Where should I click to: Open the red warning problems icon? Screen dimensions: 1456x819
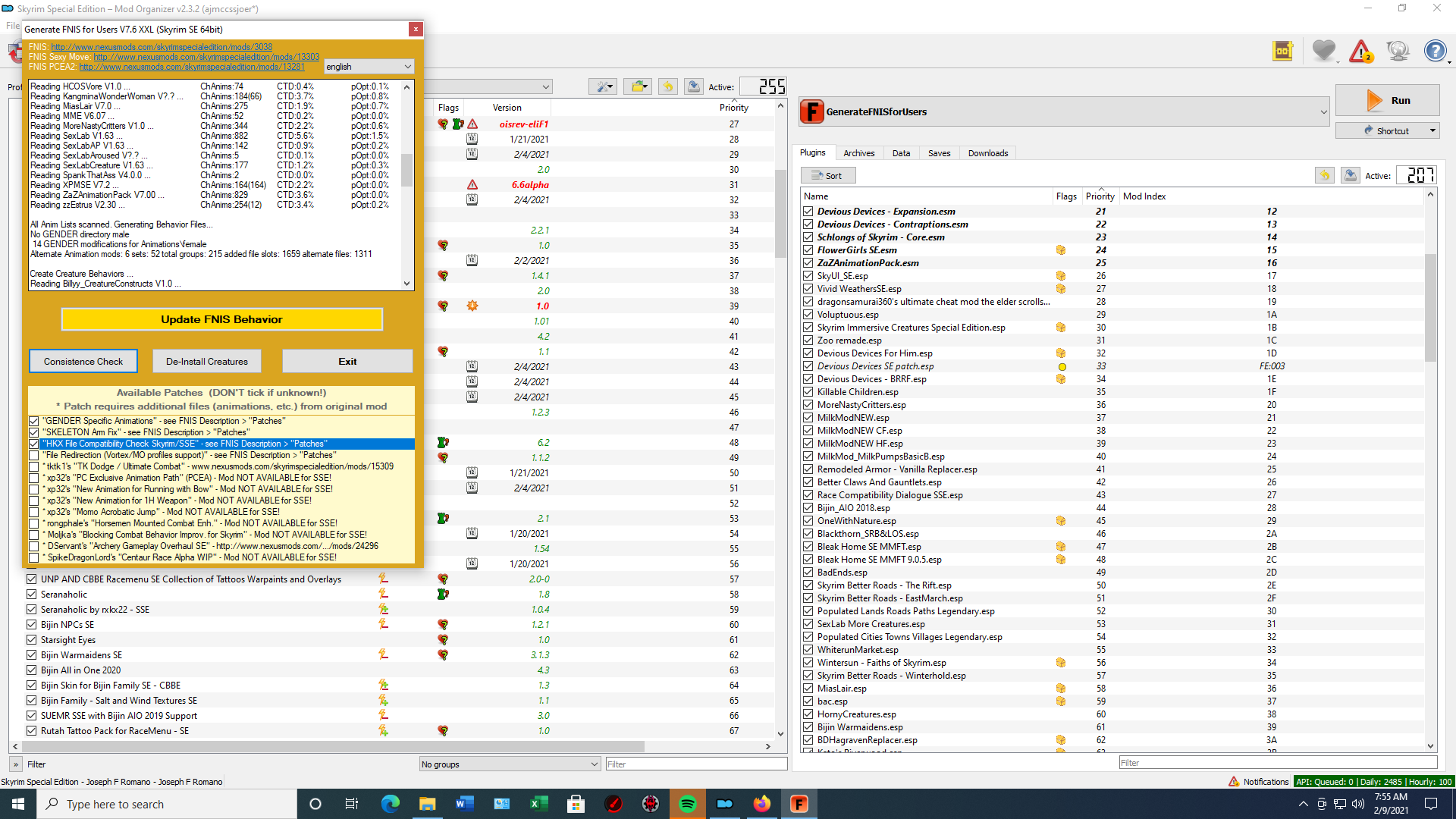click(1361, 51)
